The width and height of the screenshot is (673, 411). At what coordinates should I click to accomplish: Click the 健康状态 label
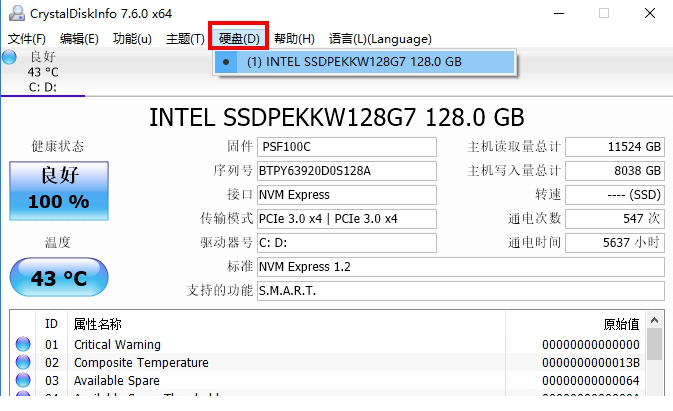(x=58, y=146)
